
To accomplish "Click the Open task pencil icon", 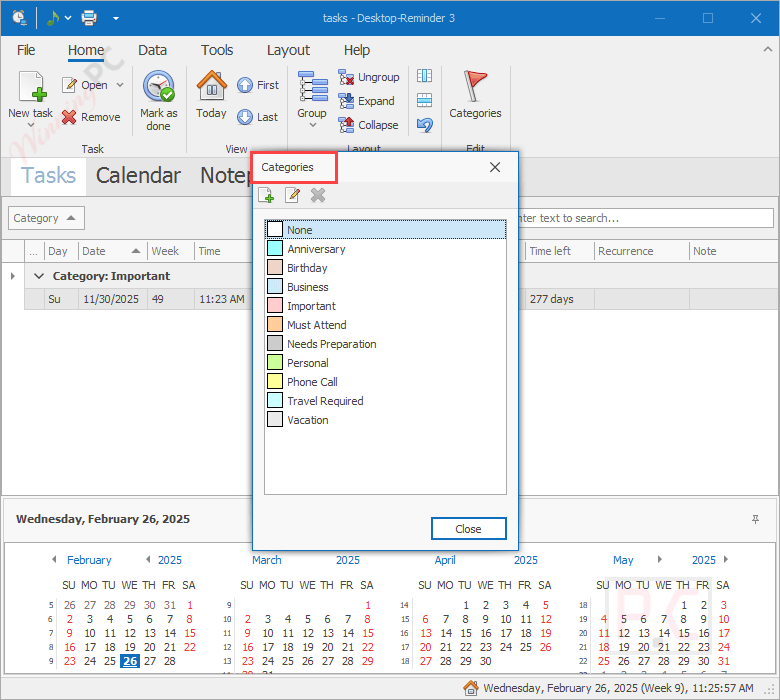I will pyautogui.click(x=70, y=85).
